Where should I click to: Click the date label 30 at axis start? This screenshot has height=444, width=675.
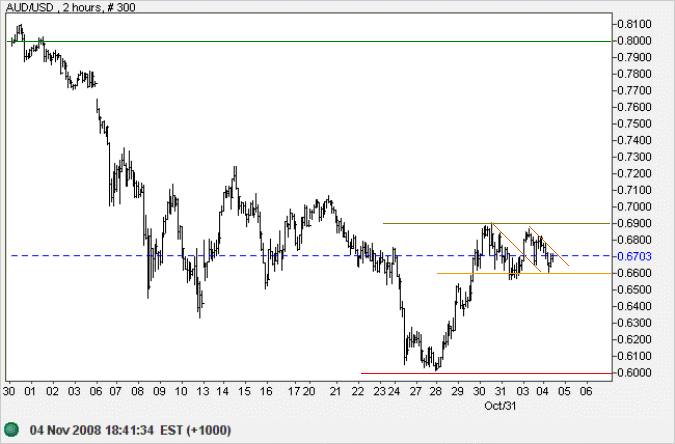pos(9,391)
